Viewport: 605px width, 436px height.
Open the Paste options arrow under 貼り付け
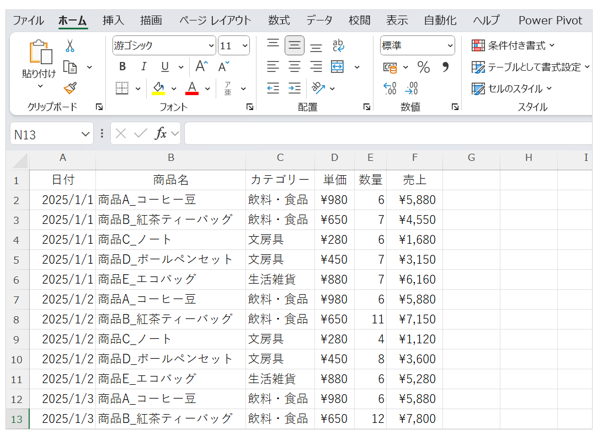[40, 86]
